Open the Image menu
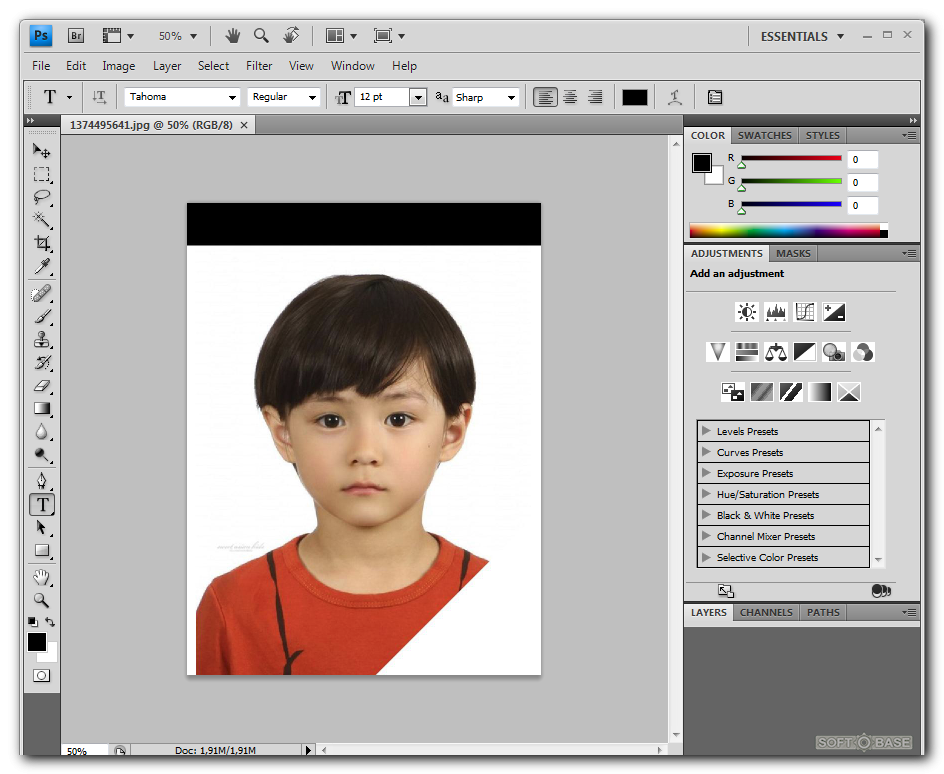Viewport: 944px width, 774px height. click(x=119, y=66)
